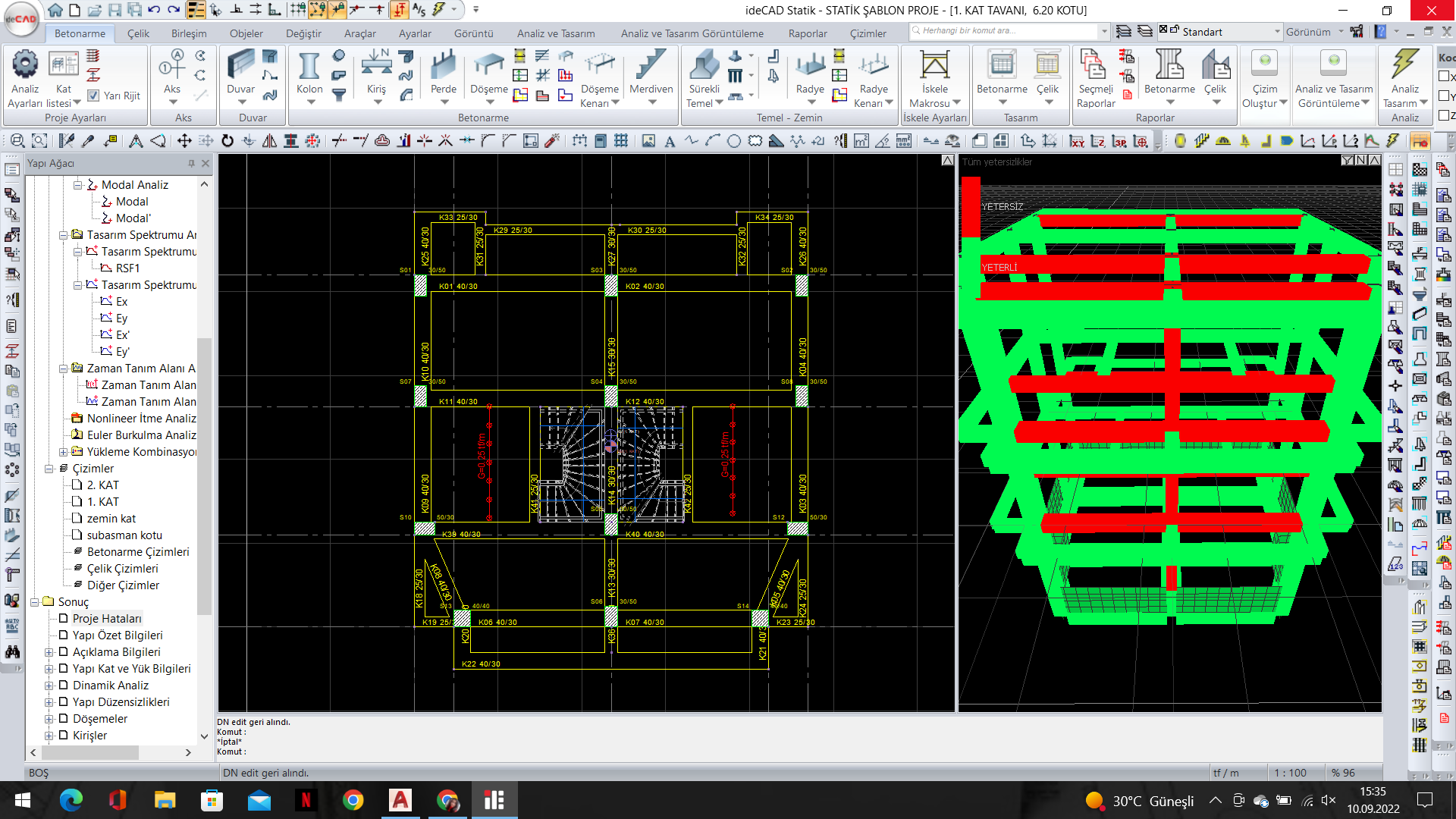Collapse the Tasarım Spektrumu Analizi node
The height and width of the screenshot is (819, 1456).
(64, 235)
